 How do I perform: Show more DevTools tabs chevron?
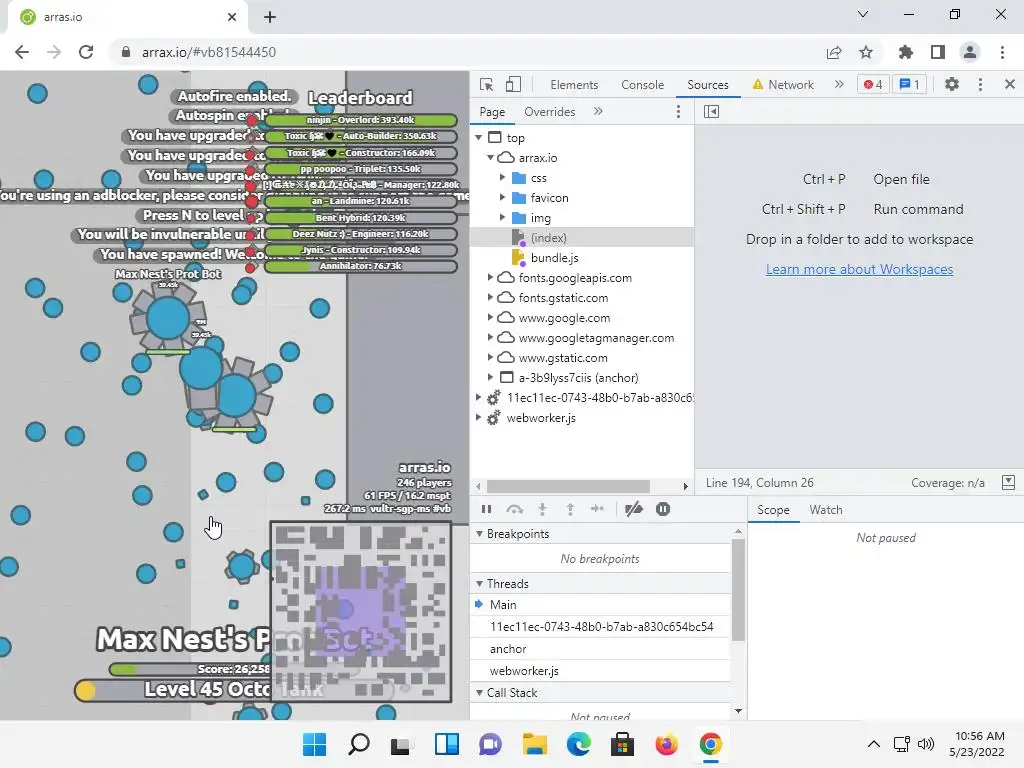click(839, 84)
